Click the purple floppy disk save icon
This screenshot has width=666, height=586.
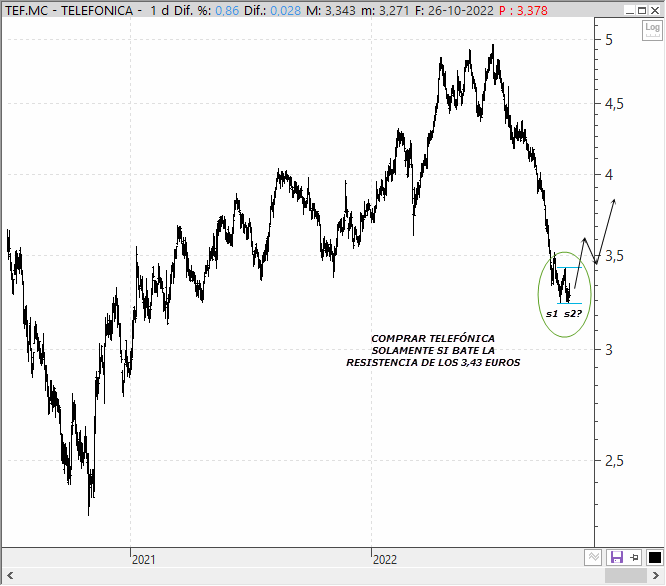tap(616, 557)
